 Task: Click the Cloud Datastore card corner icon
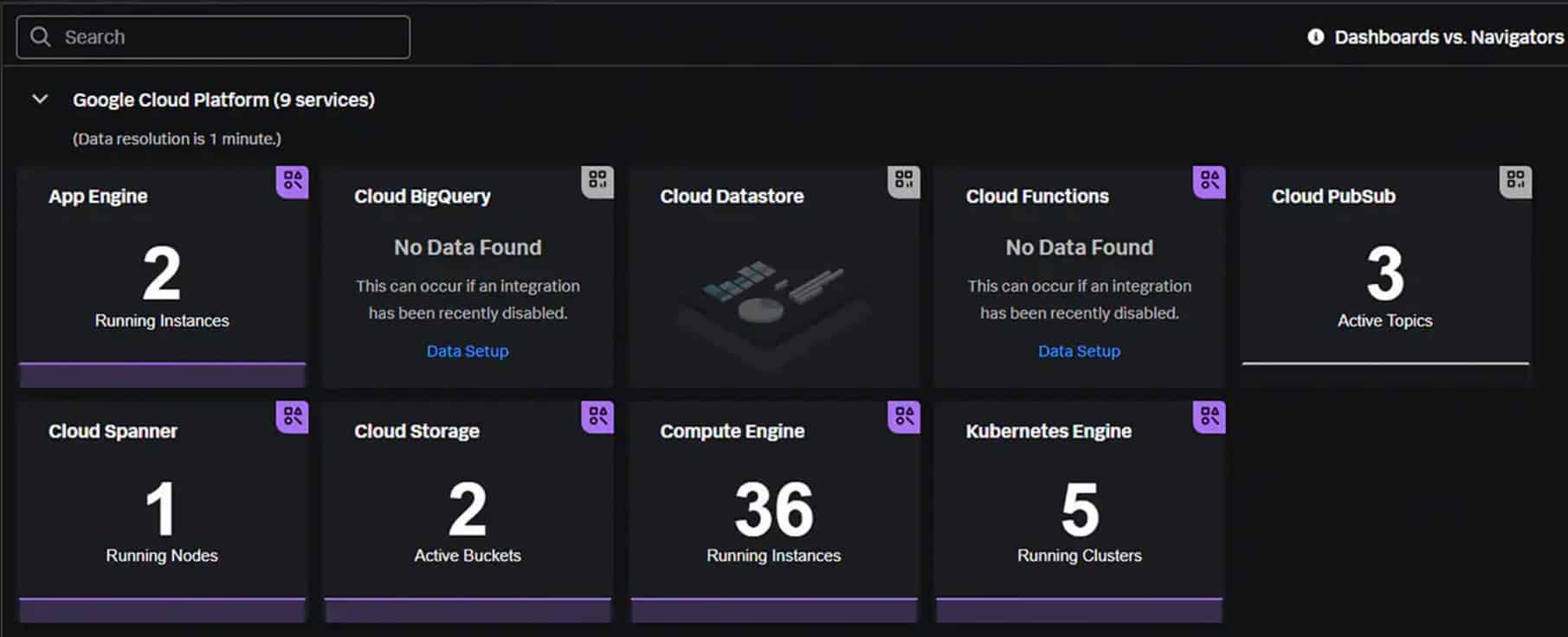904,182
